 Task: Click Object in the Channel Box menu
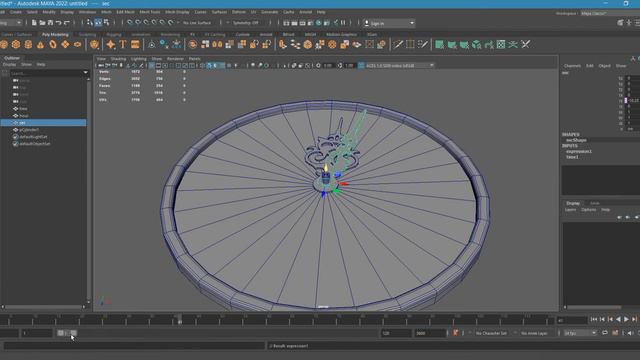604,66
